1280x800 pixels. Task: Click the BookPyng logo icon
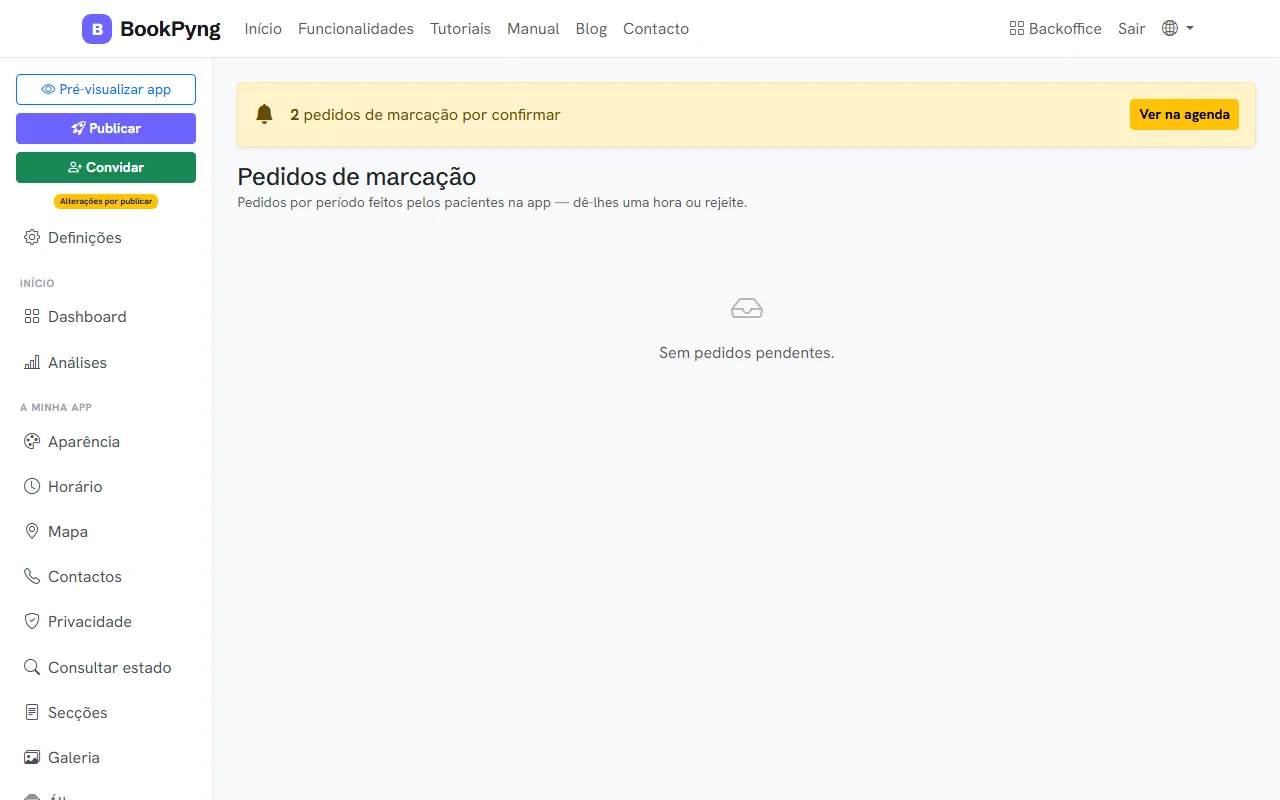pyautogui.click(x=97, y=29)
